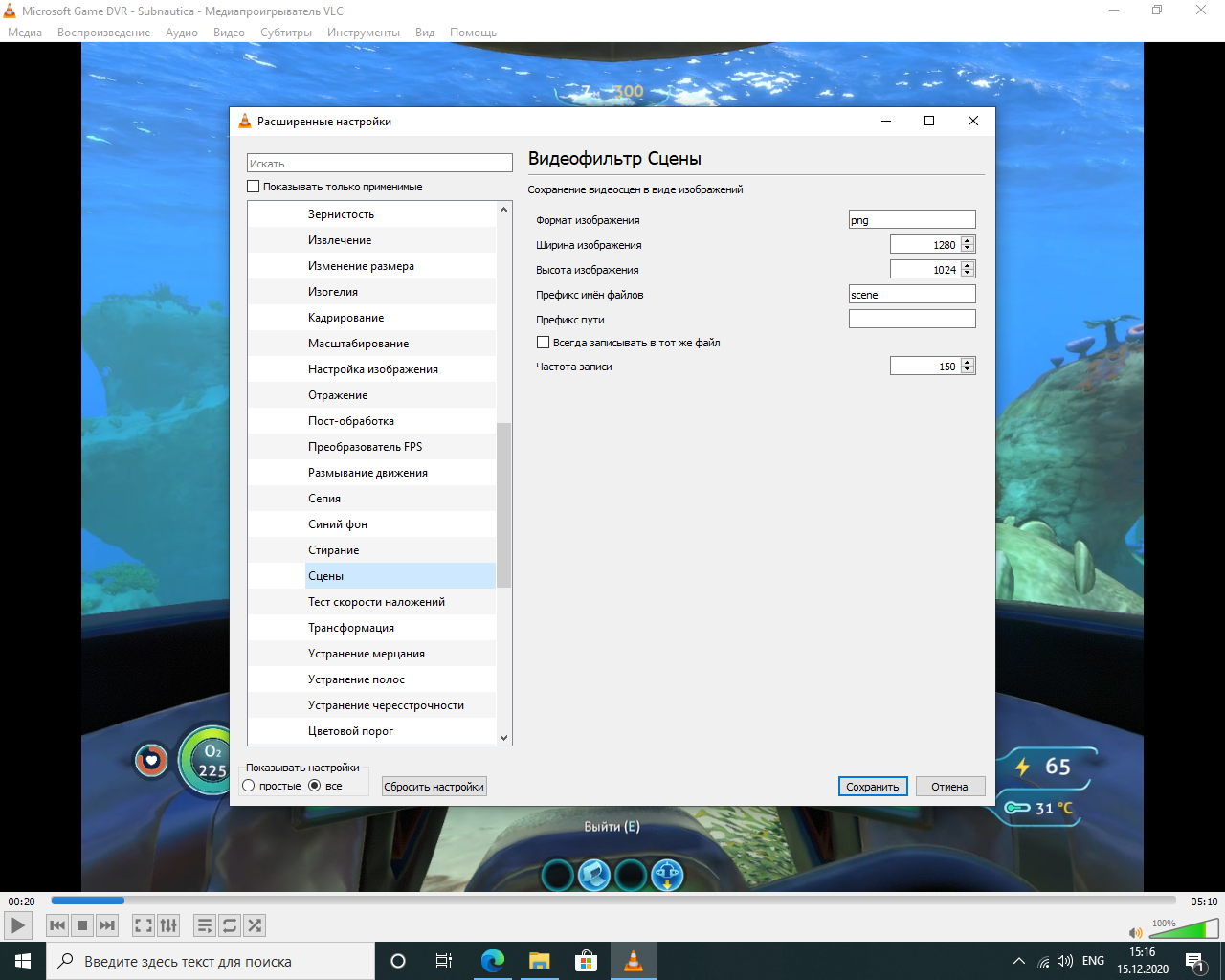This screenshot has width=1225, height=980.
Task: Click Windows taskbar search box
Action: 211,961
